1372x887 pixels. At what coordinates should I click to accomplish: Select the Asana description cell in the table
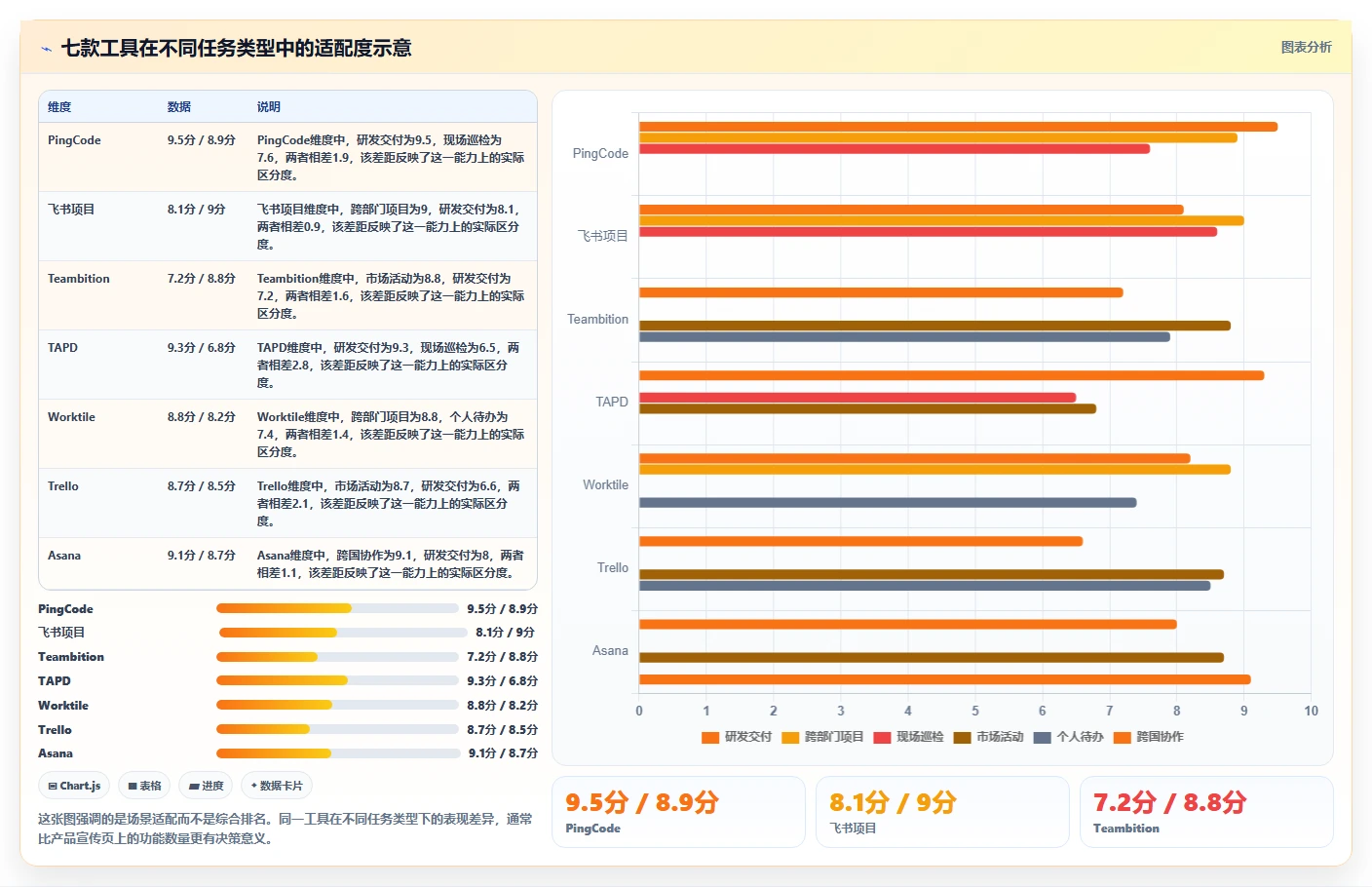392,564
